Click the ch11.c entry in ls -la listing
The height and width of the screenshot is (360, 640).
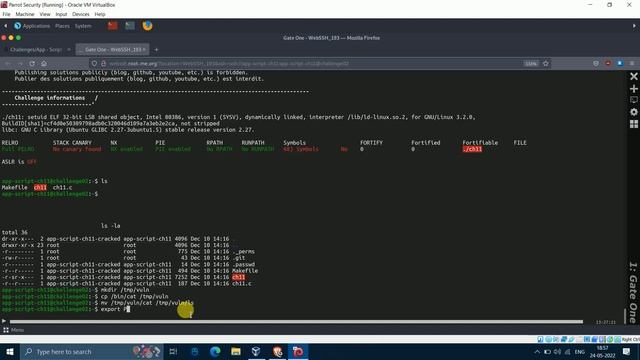242,283
